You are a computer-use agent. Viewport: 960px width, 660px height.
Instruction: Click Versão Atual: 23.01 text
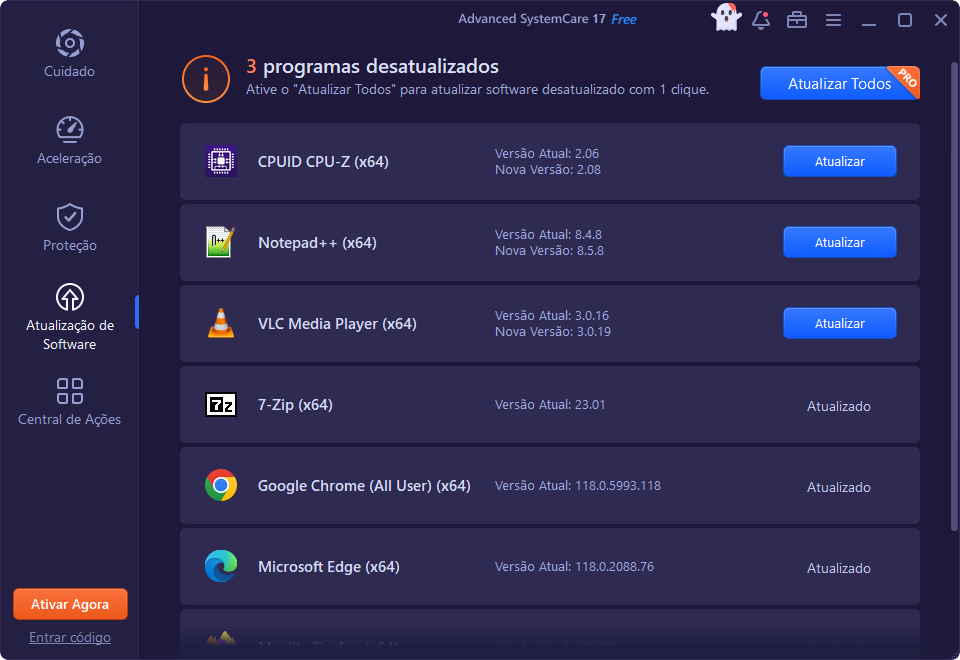[x=550, y=405]
